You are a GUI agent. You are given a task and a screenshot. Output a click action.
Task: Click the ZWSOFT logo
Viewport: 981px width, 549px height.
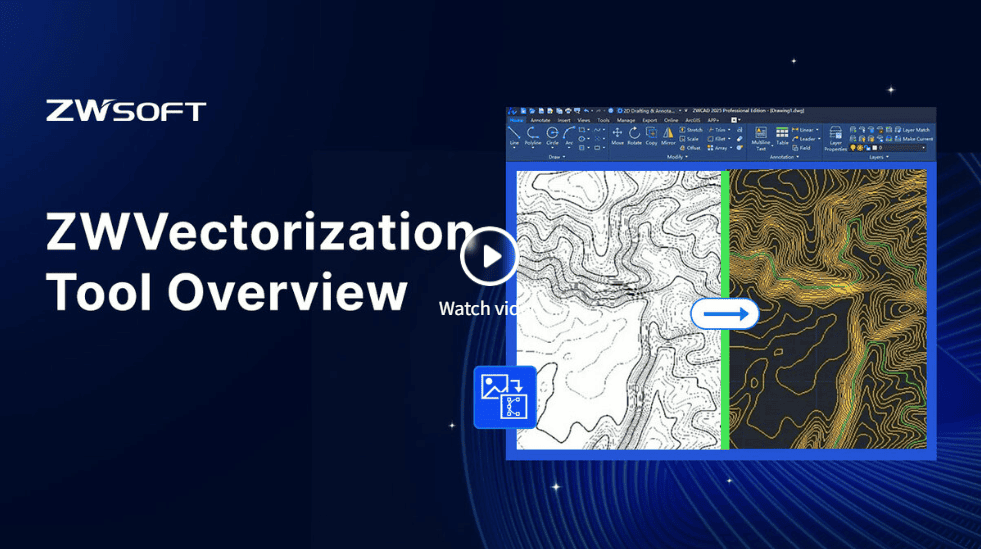point(126,111)
